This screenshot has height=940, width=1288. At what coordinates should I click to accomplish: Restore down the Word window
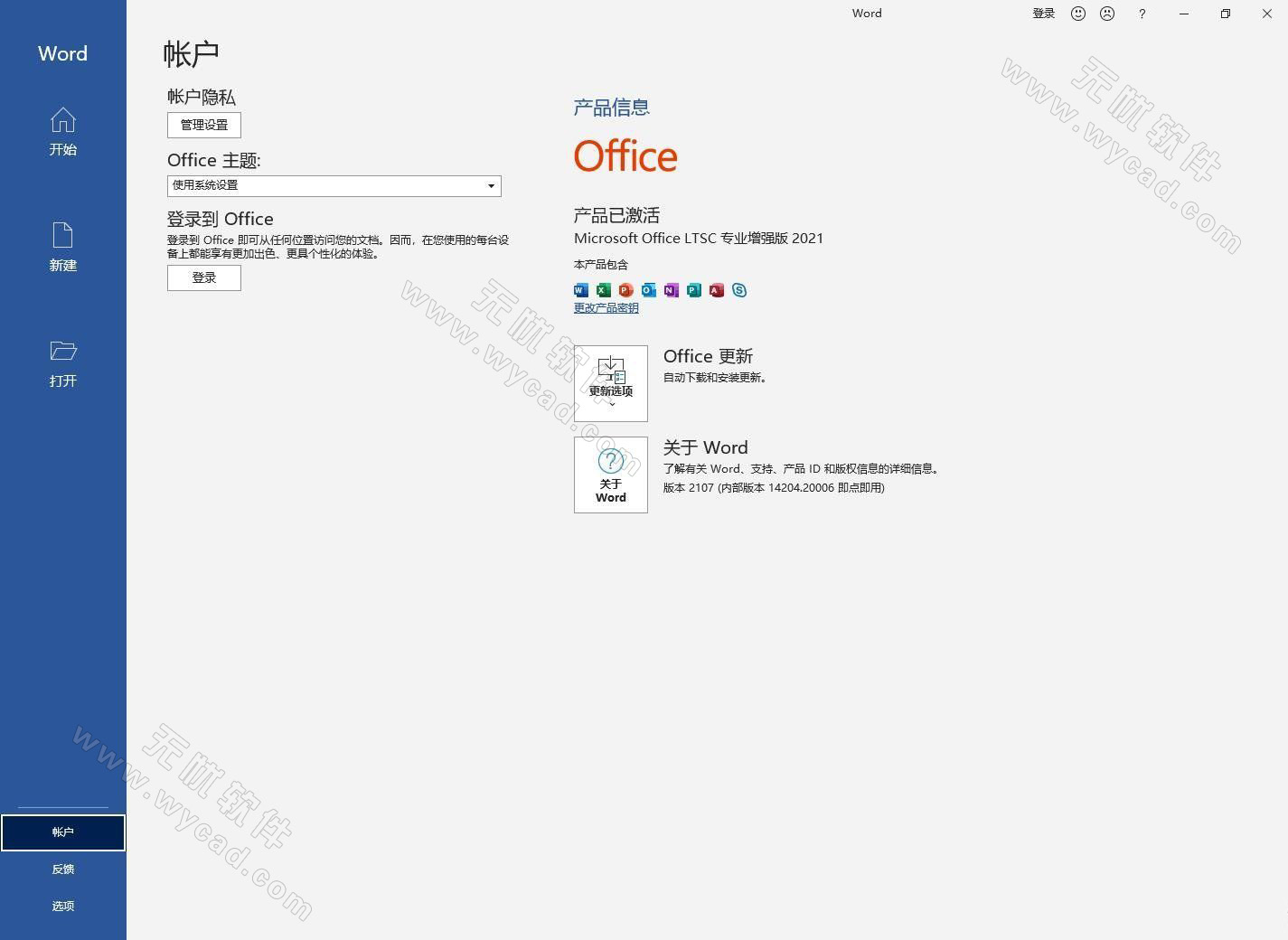[x=1226, y=14]
